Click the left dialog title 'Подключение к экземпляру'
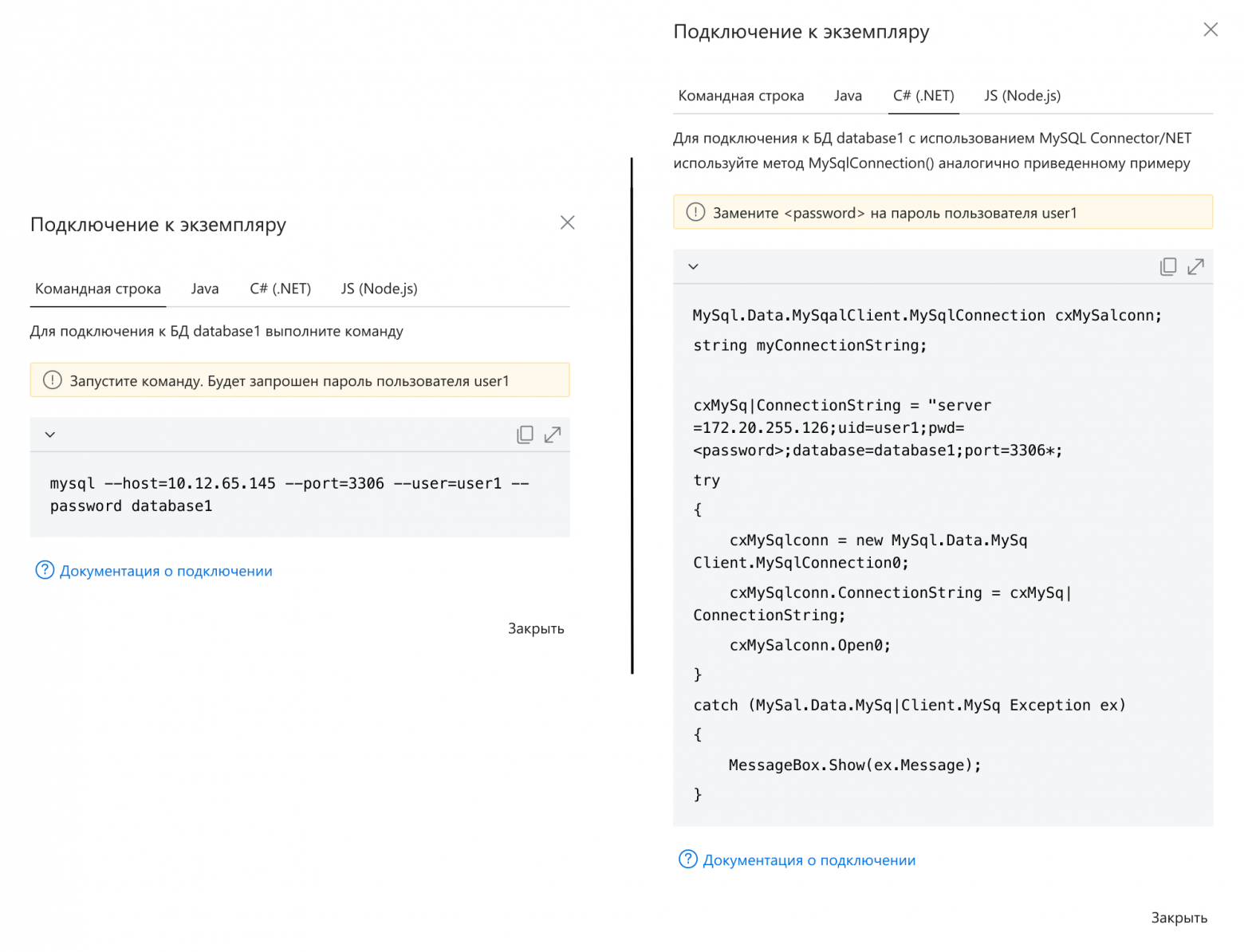 pyautogui.click(x=158, y=225)
